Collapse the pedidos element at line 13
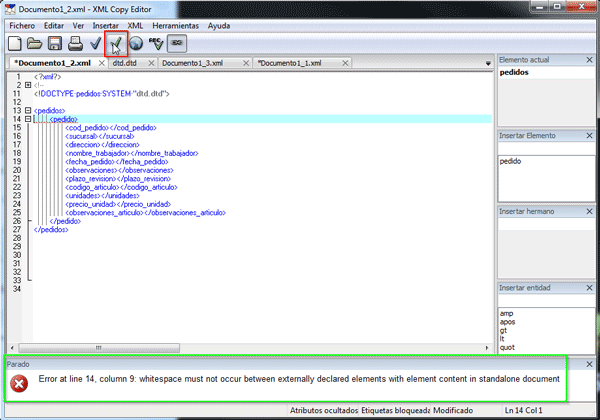 27,110
